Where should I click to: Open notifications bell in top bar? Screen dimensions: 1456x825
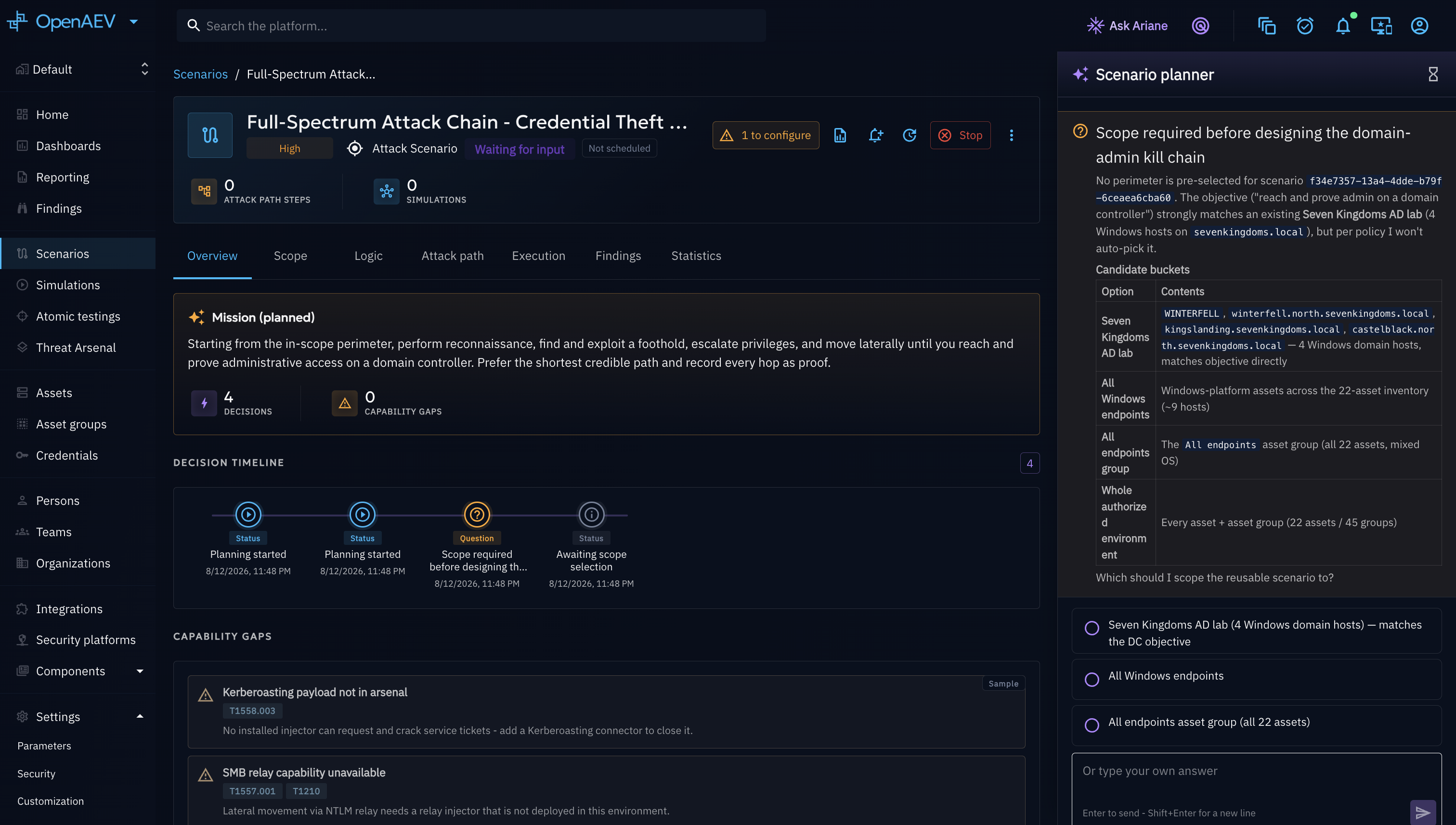click(x=1343, y=26)
